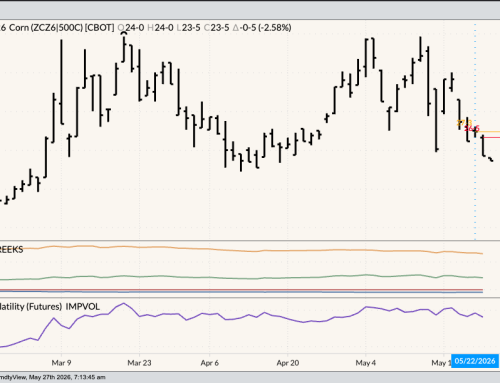Click the May 4 date axis label
500x383 pixels.
click(366, 363)
